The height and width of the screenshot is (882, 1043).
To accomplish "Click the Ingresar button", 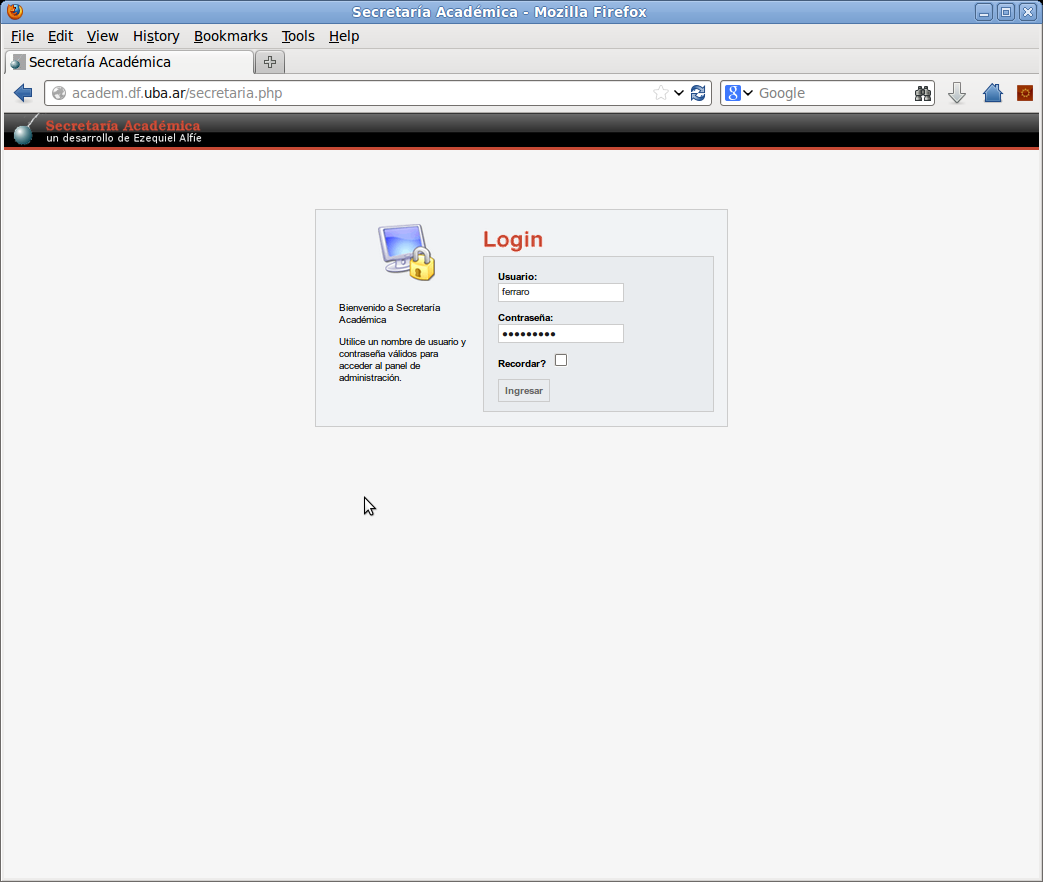I will click(x=523, y=390).
